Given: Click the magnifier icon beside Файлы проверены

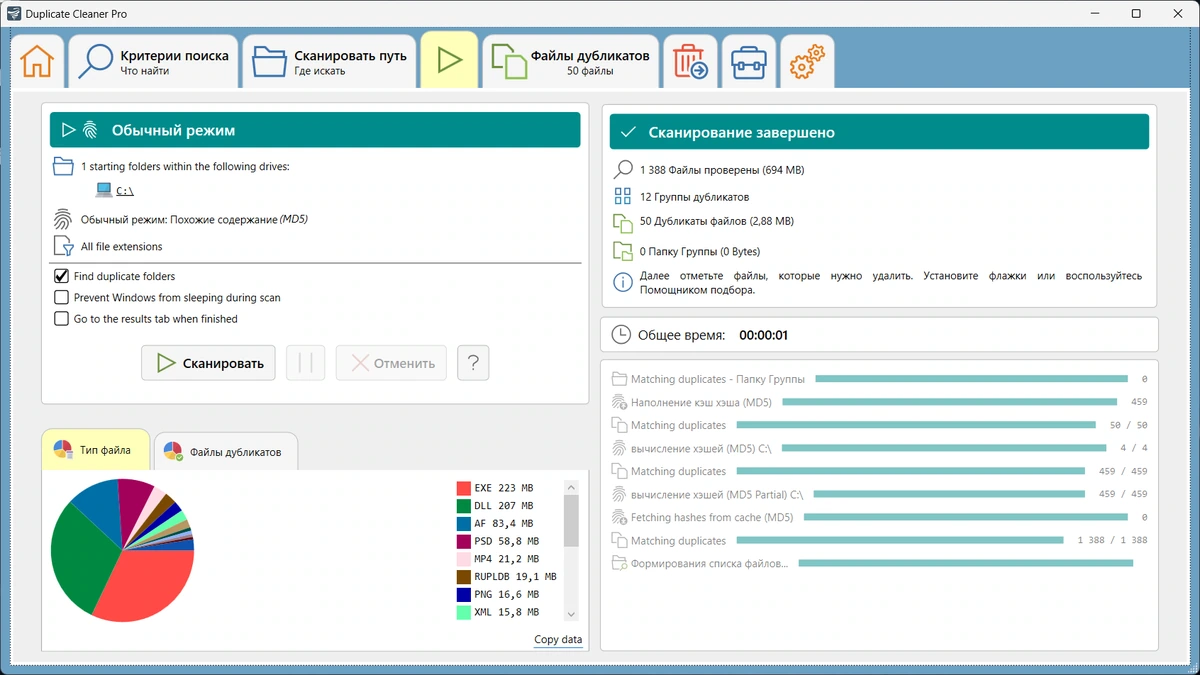Looking at the screenshot, I should coord(623,170).
